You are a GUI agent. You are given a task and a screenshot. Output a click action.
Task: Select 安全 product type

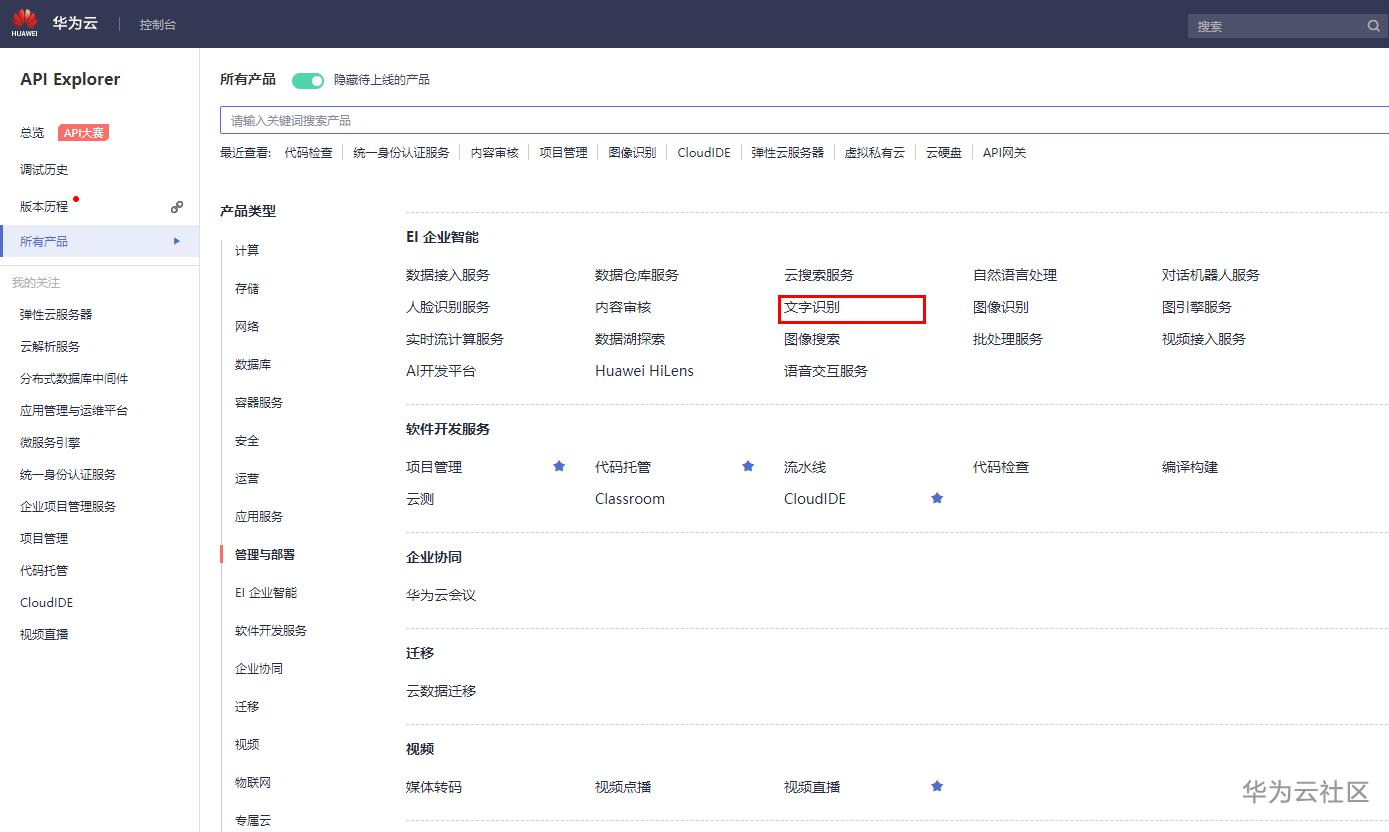pyautogui.click(x=247, y=440)
